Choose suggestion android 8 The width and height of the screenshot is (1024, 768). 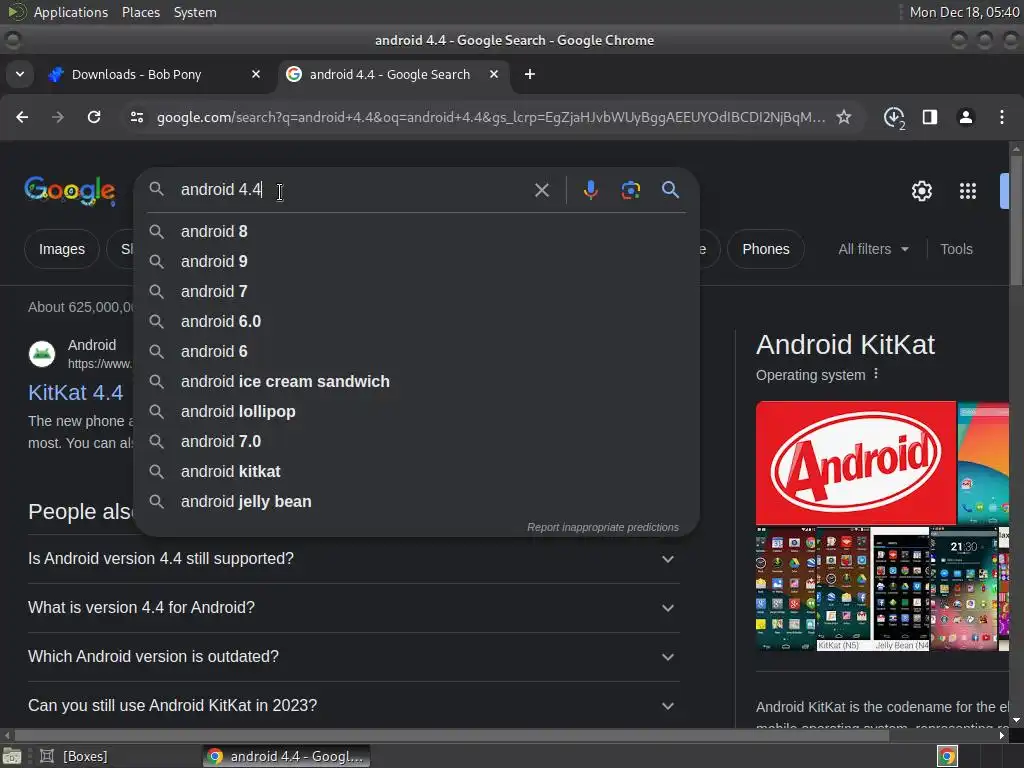[417, 231]
